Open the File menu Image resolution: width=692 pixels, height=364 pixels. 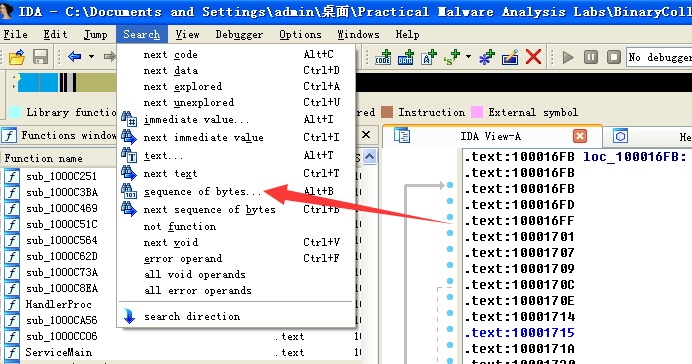[x=15, y=34]
